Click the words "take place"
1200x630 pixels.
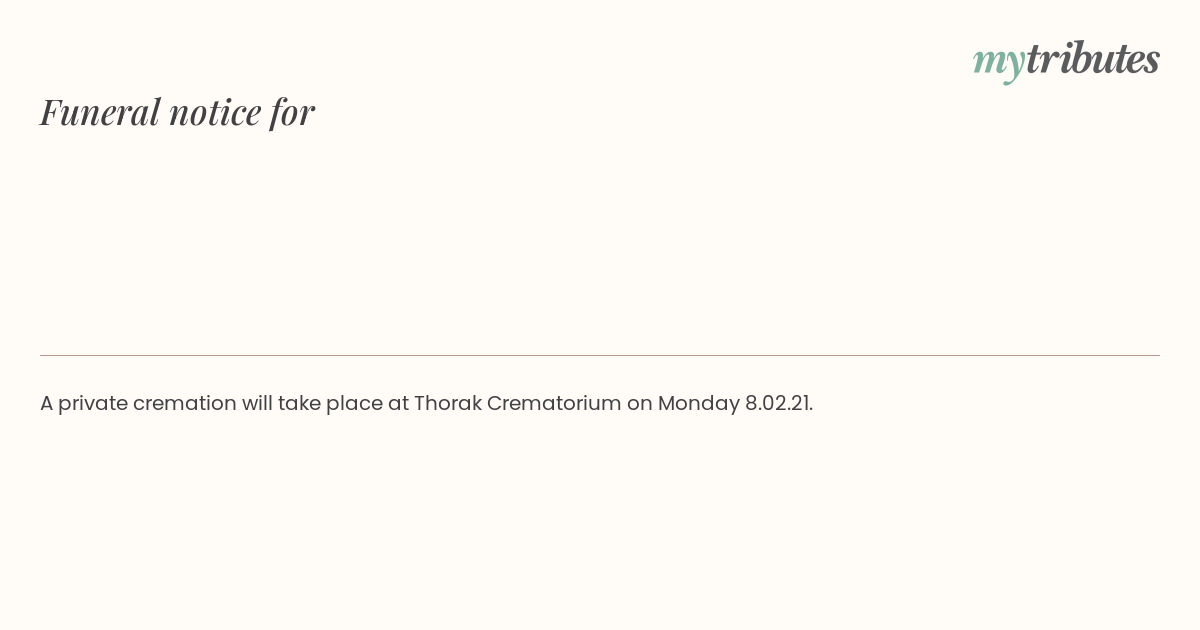(329, 403)
